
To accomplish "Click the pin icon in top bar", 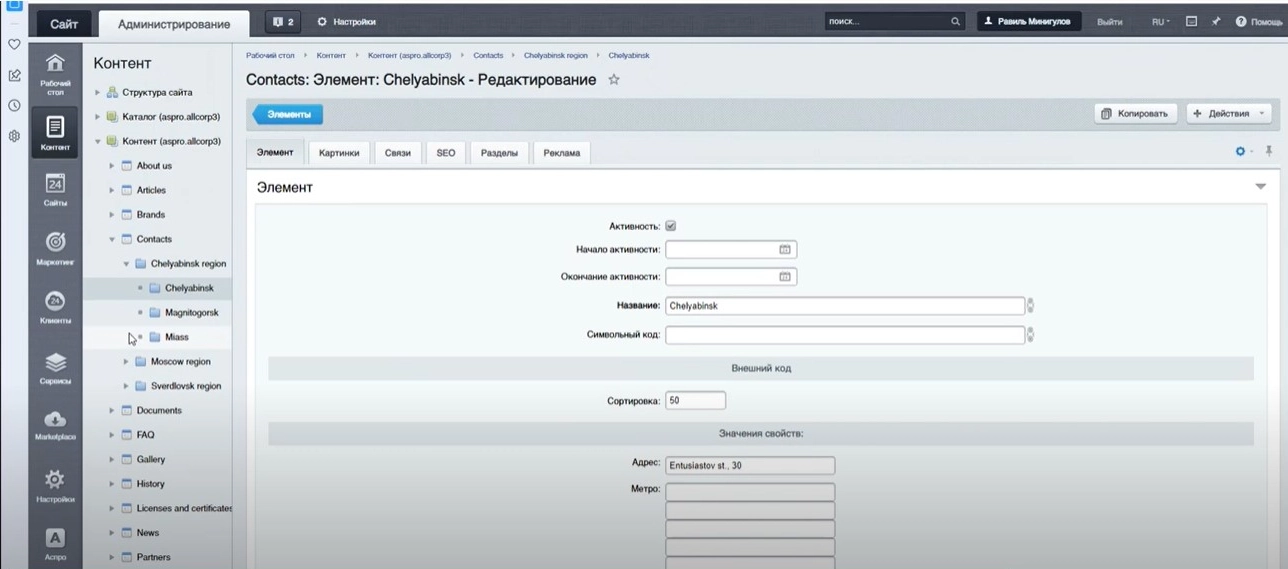I will tap(1216, 21).
